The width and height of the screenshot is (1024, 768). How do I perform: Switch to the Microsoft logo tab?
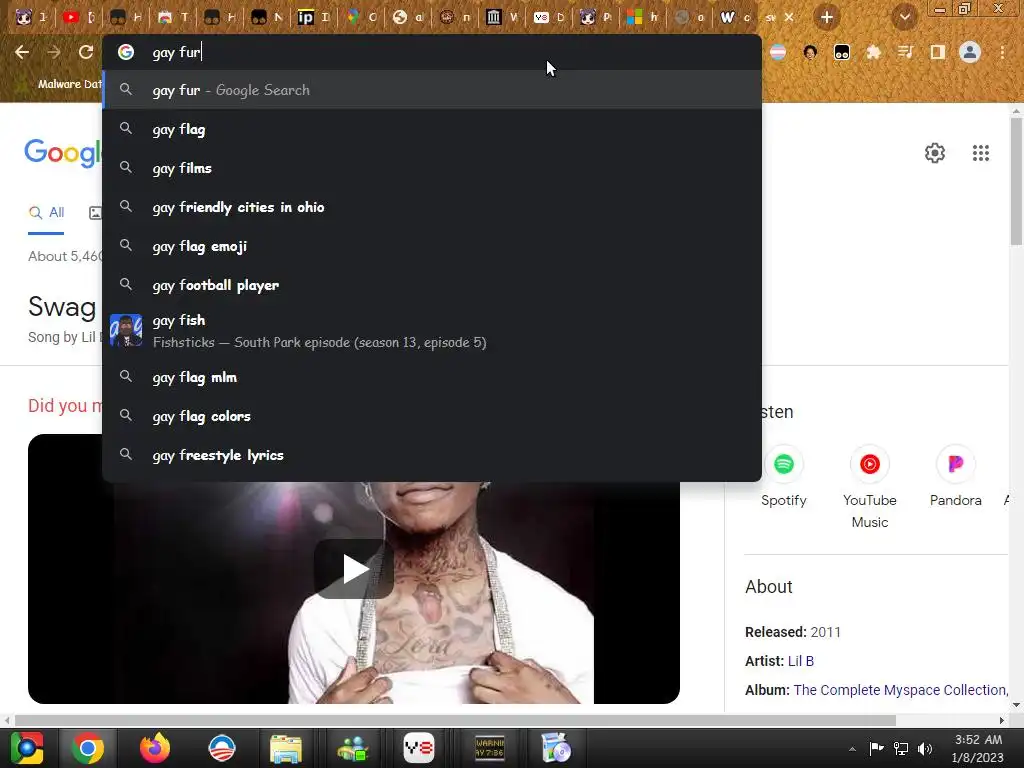point(642,18)
